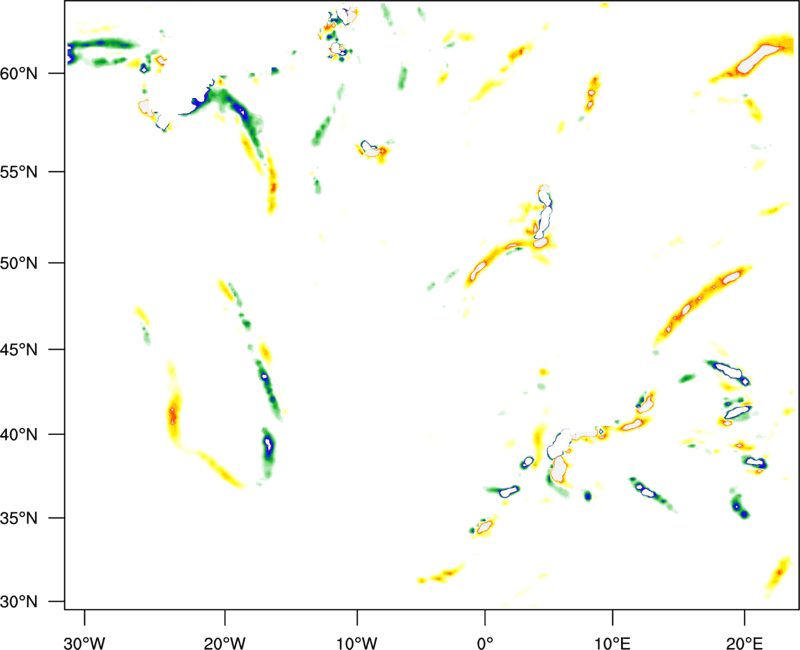This screenshot has height=650, width=800.
Task: Click the 20°W longitude label
Action: pos(224,643)
